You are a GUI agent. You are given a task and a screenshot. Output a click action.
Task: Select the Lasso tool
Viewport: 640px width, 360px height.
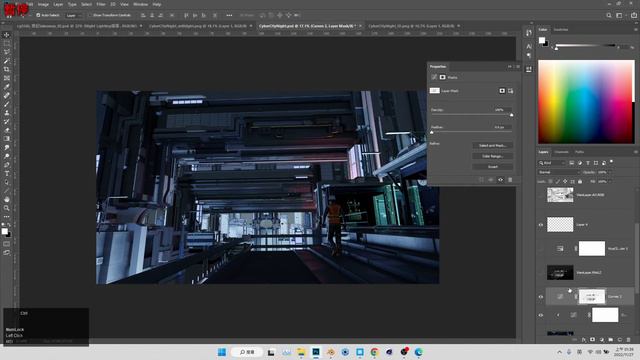[7, 52]
